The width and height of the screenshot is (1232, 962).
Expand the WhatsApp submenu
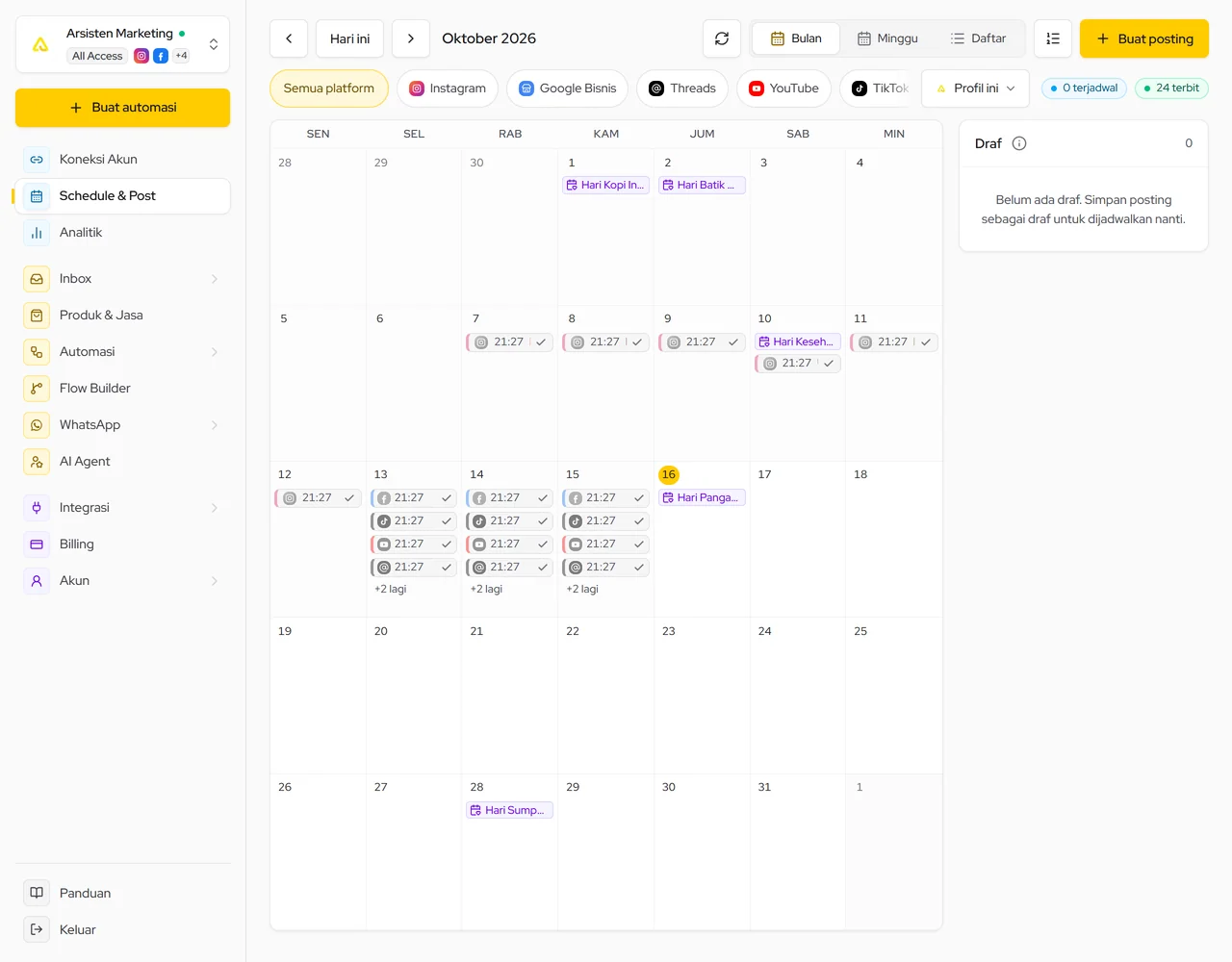point(215,425)
